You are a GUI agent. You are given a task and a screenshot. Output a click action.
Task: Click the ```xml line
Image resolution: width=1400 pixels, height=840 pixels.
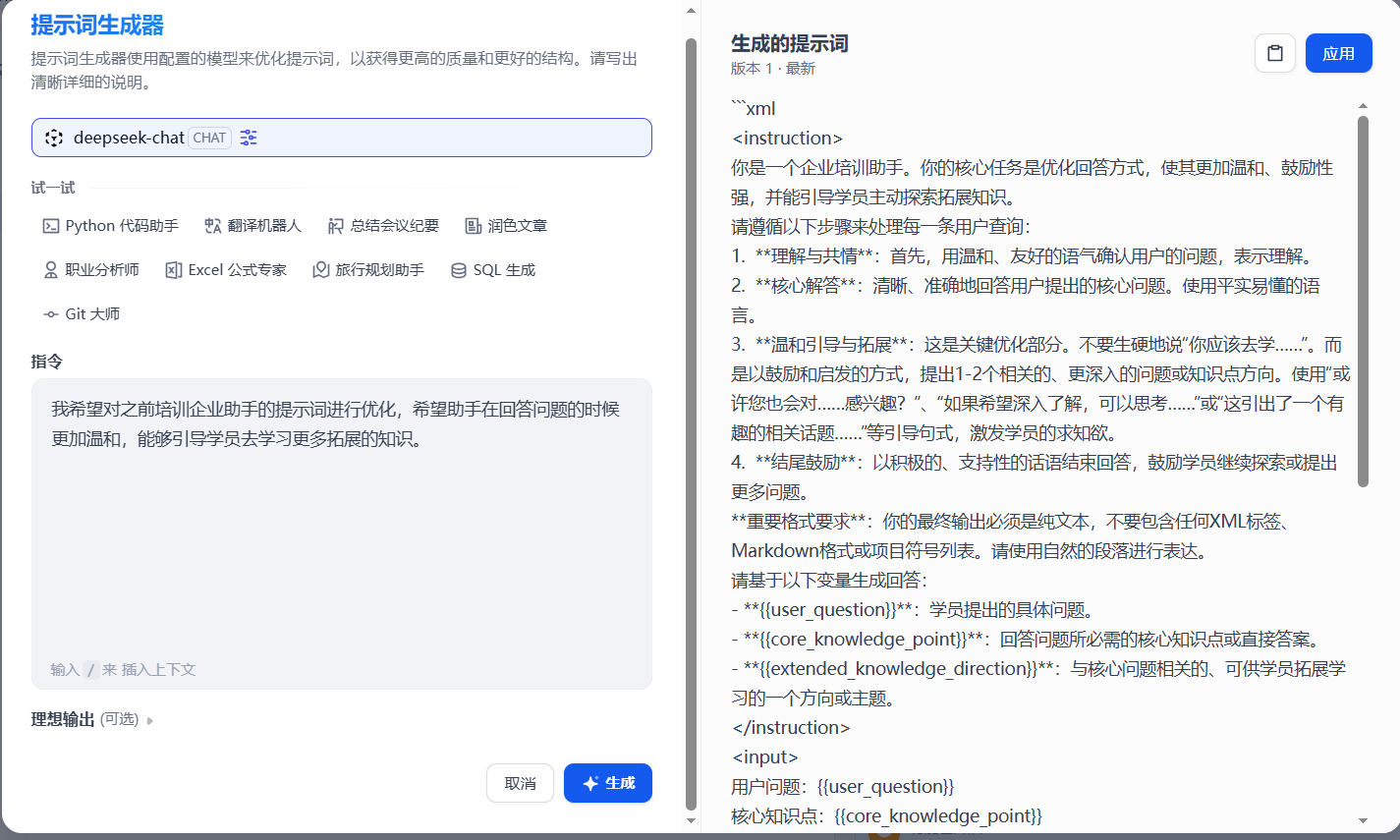point(754,108)
